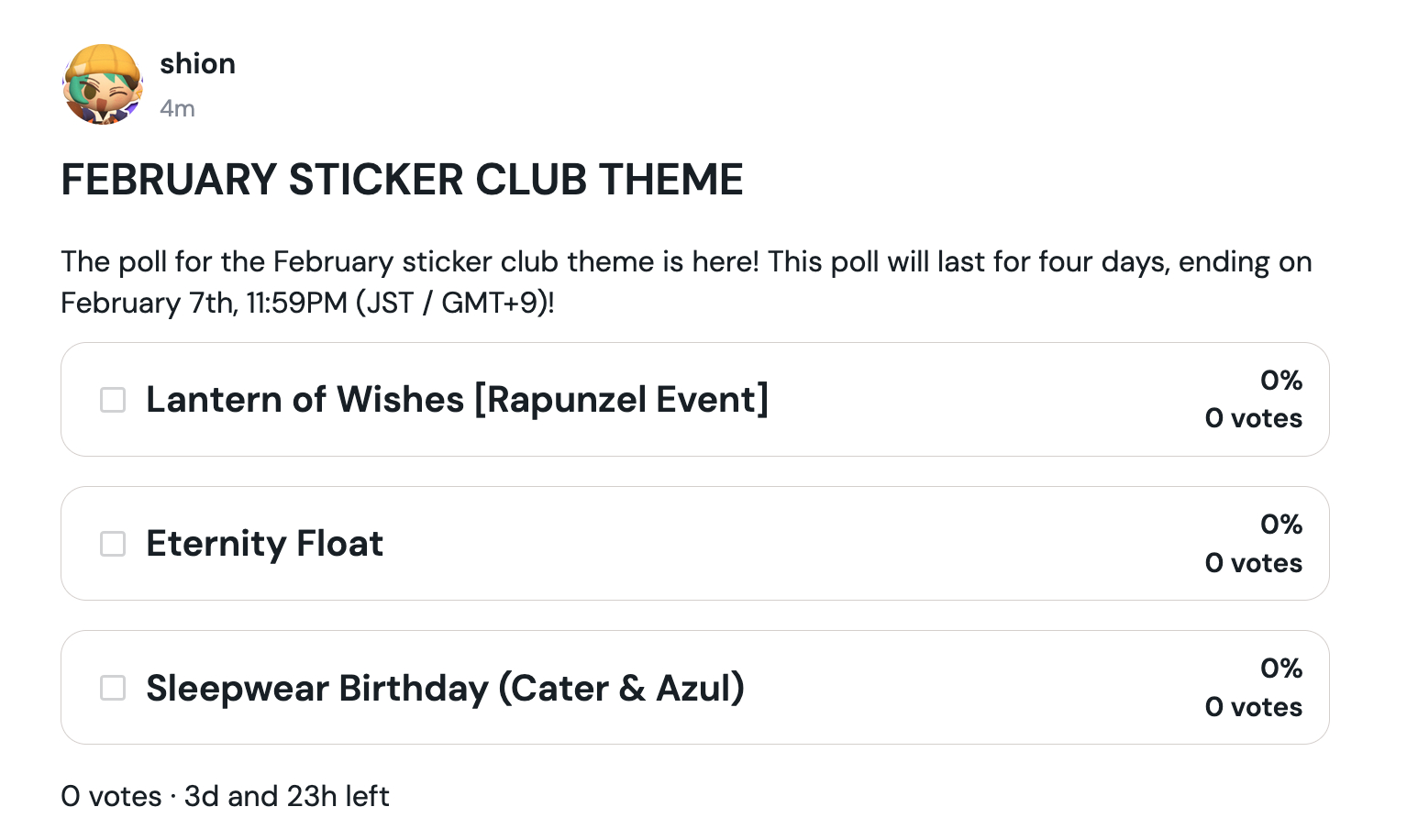
Task: Click the total votes count below the poll
Action: pyautogui.click(x=111, y=796)
